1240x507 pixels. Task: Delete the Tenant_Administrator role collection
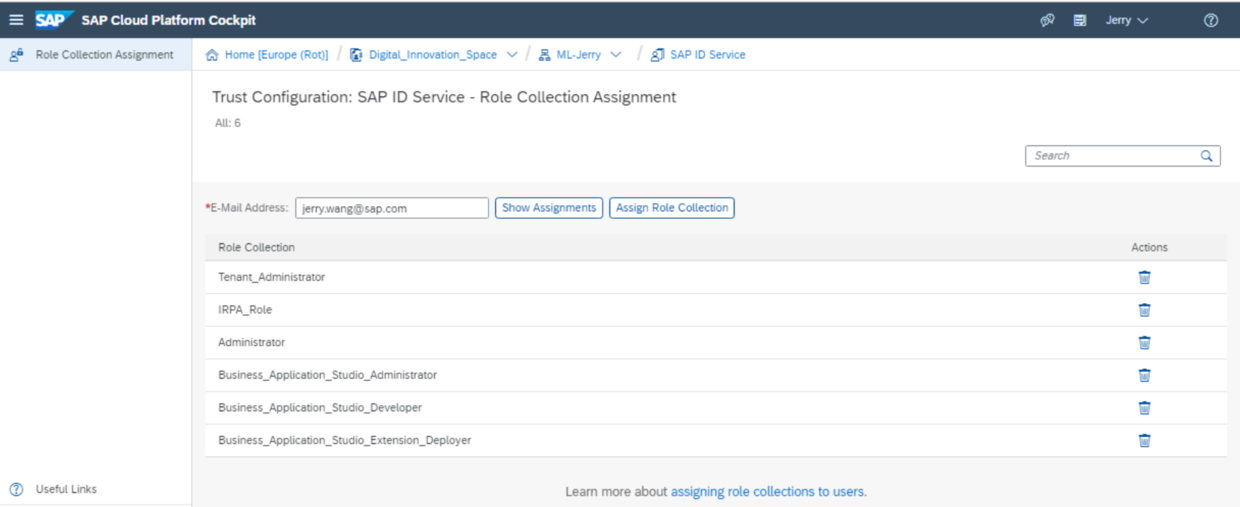tap(1145, 277)
